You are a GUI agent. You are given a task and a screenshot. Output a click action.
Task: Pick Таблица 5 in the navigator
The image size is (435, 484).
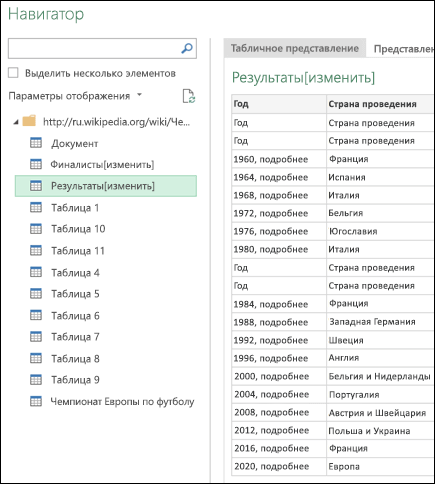(75, 294)
